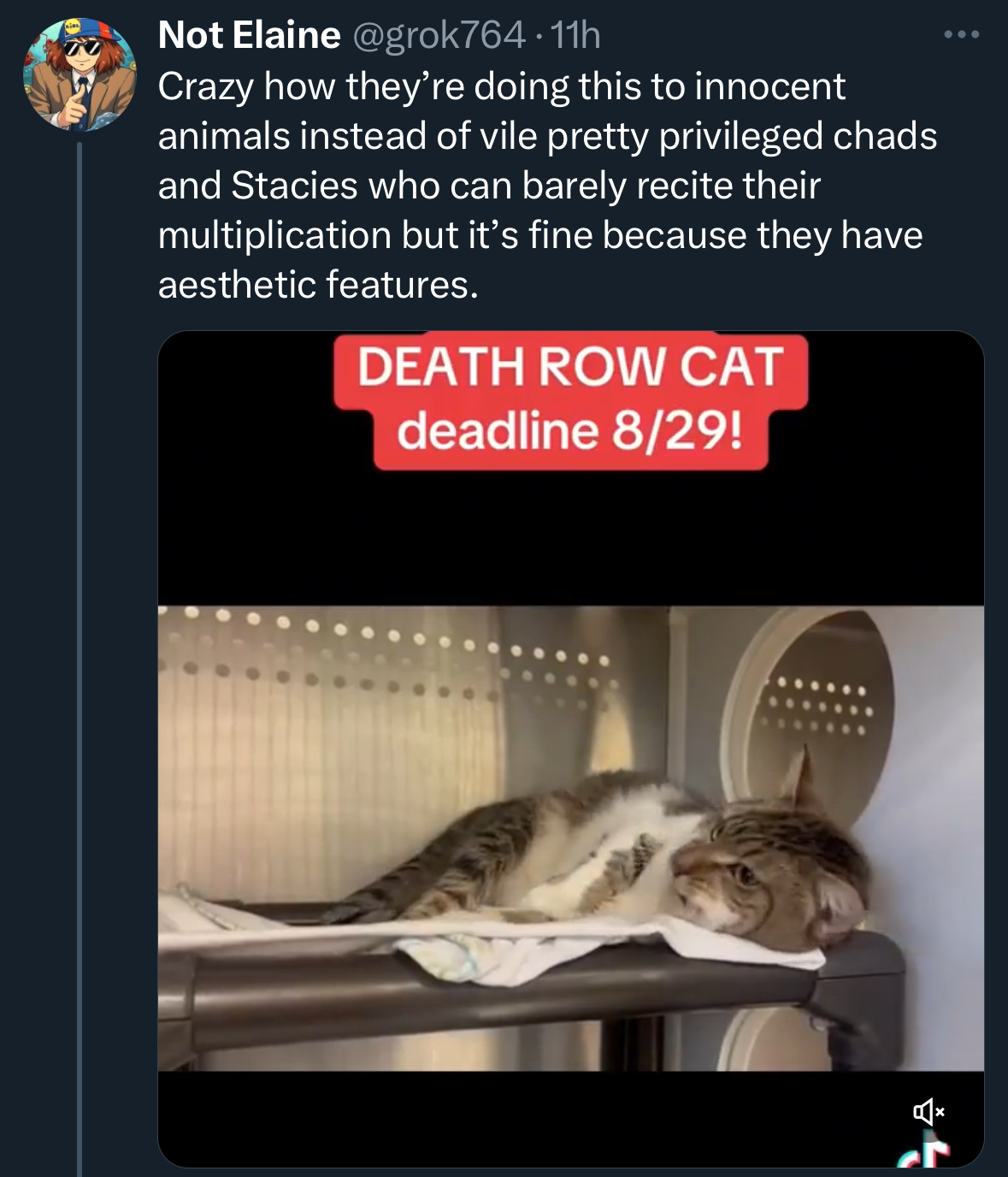
Task: Open the @grok764 handle link
Action: [439, 35]
